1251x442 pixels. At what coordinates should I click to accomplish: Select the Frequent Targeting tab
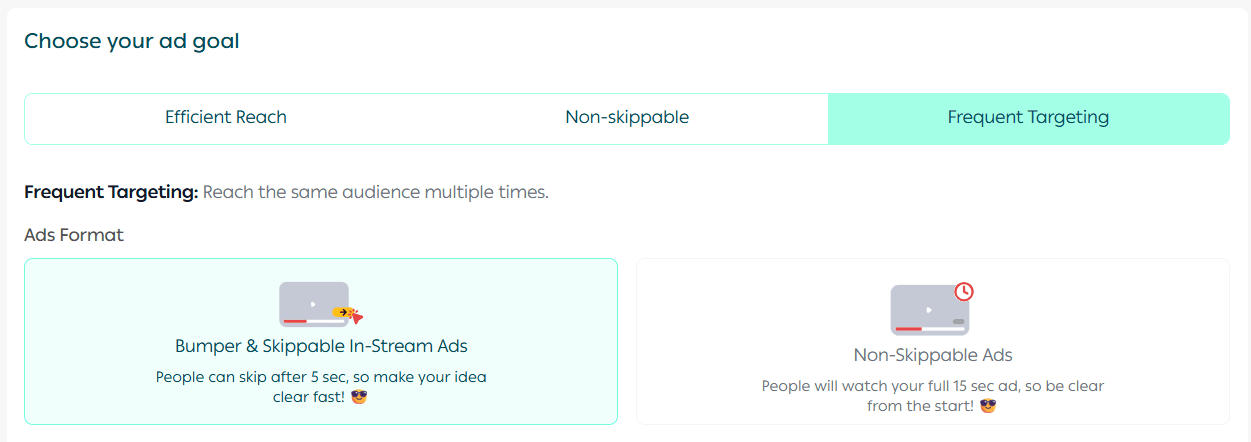click(1028, 118)
